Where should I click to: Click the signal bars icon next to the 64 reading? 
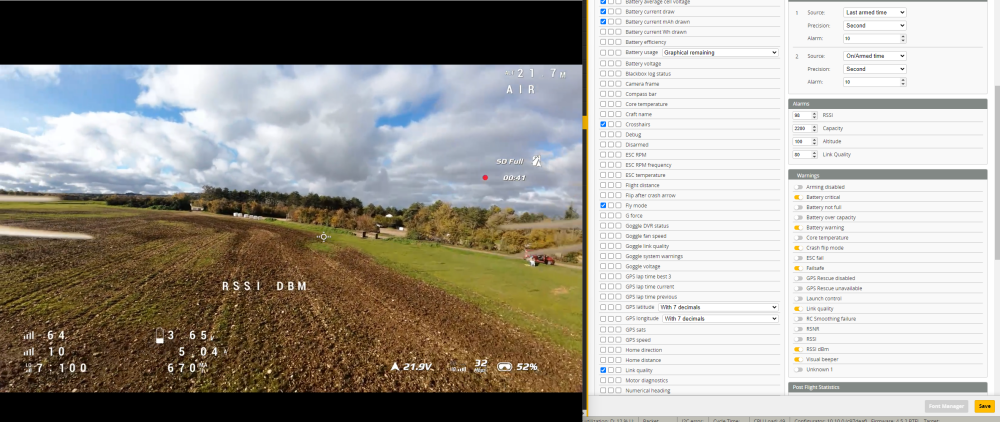(x=29, y=336)
